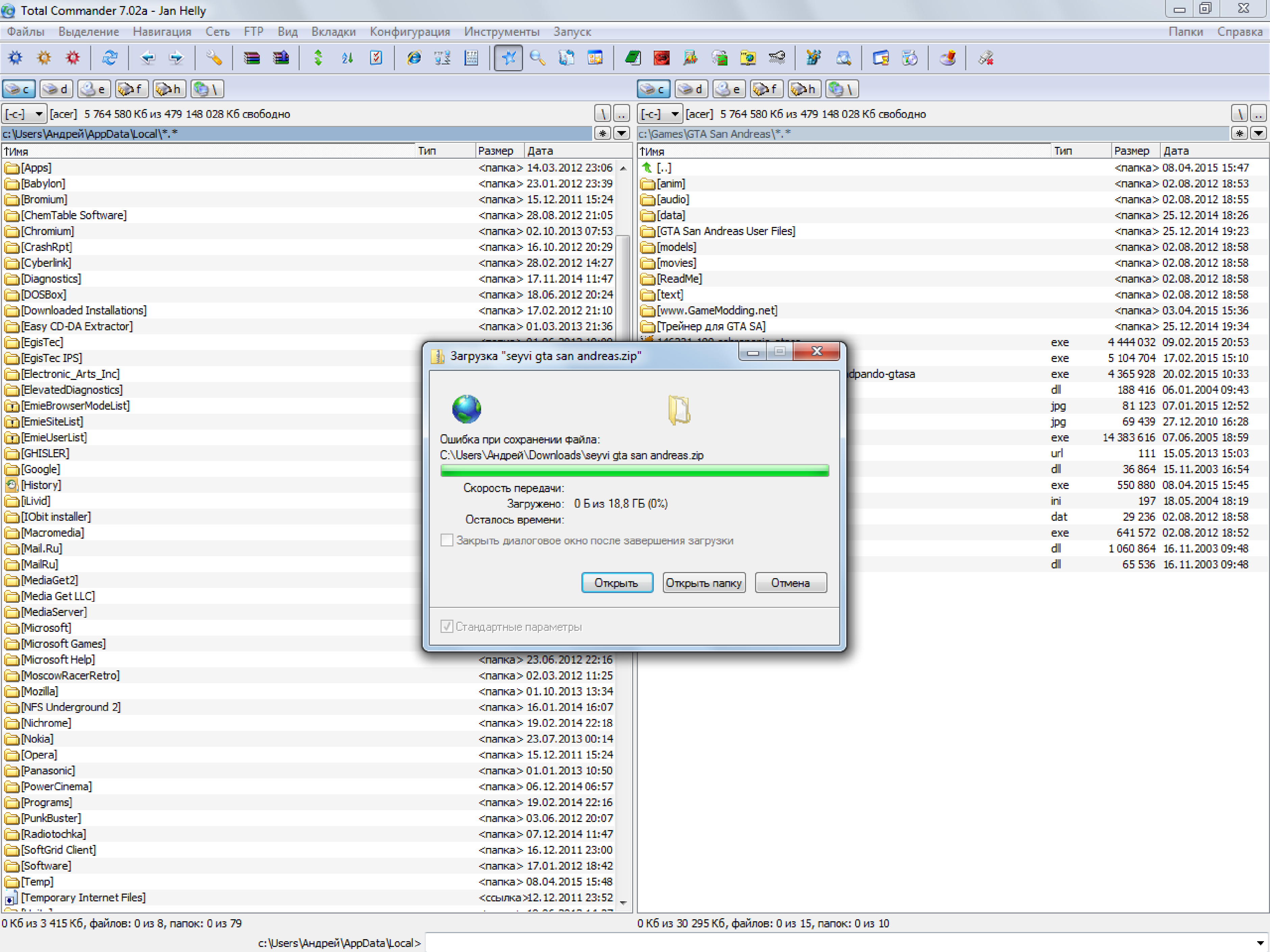Screen dimensions: 1270x952
Task: Click the blue back arrow icon
Action: 148,58
